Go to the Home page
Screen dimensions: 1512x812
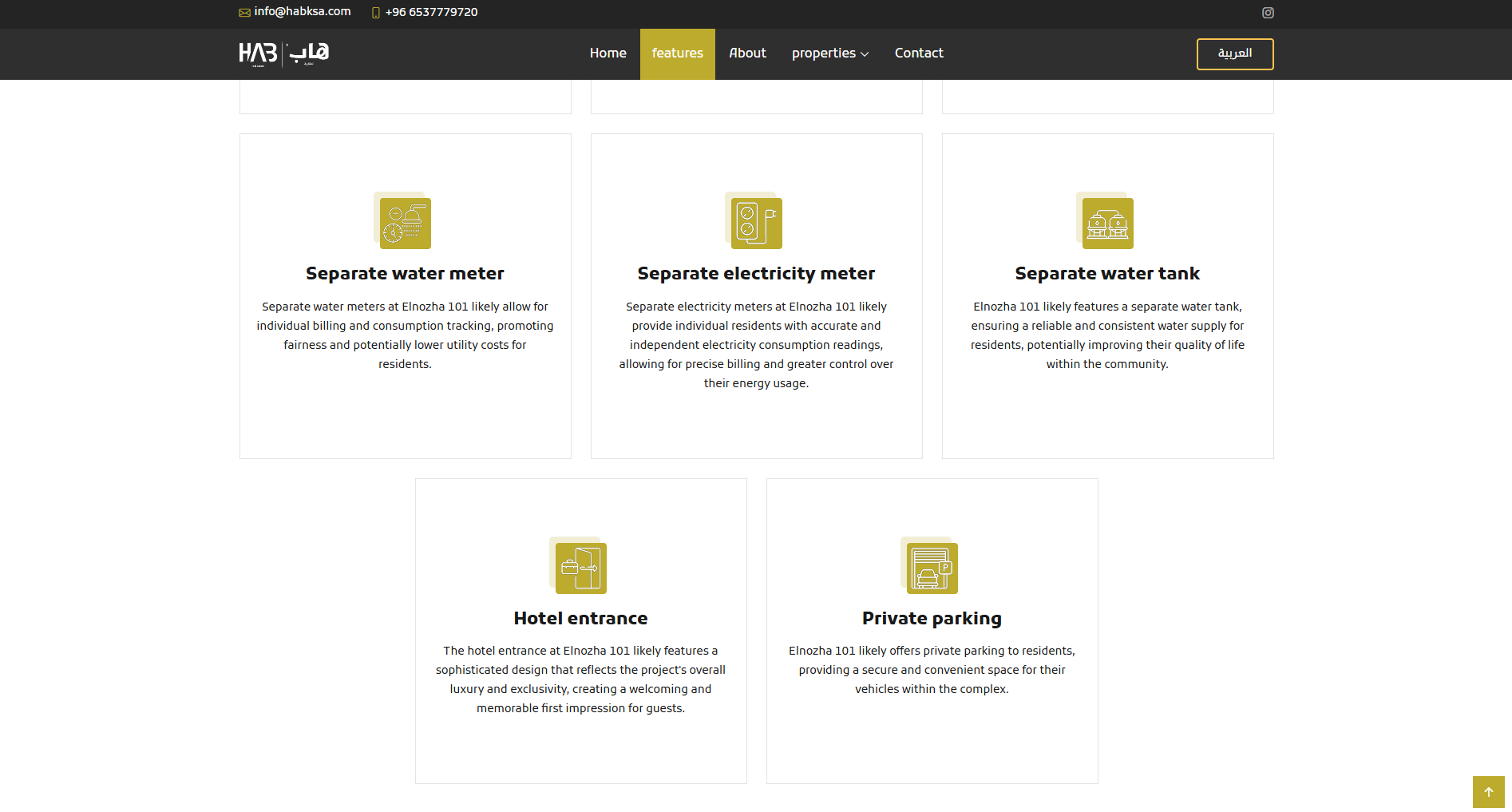click(x=608, y=53)
